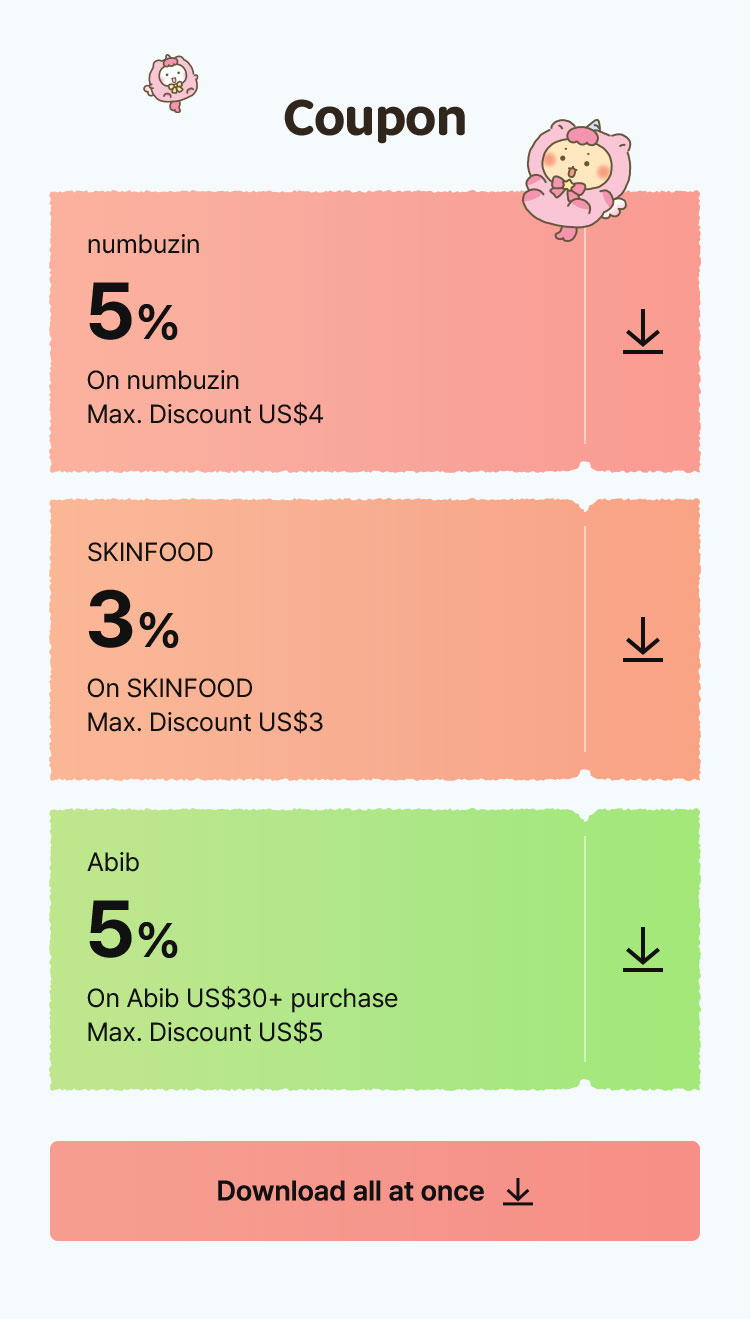Click the download arrow in the bottom button
750x1319 pixels.
click(x=517, y=1191)
